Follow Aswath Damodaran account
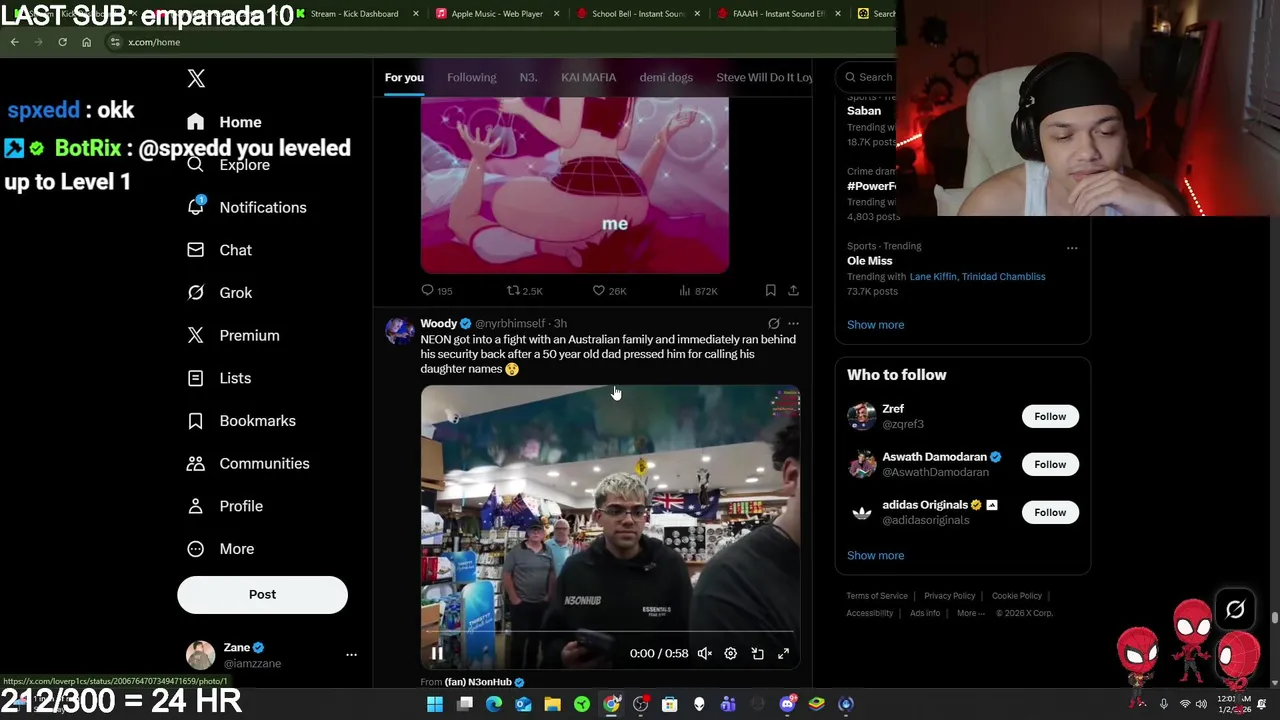The image size is (1280, 720). (1050, 464)
